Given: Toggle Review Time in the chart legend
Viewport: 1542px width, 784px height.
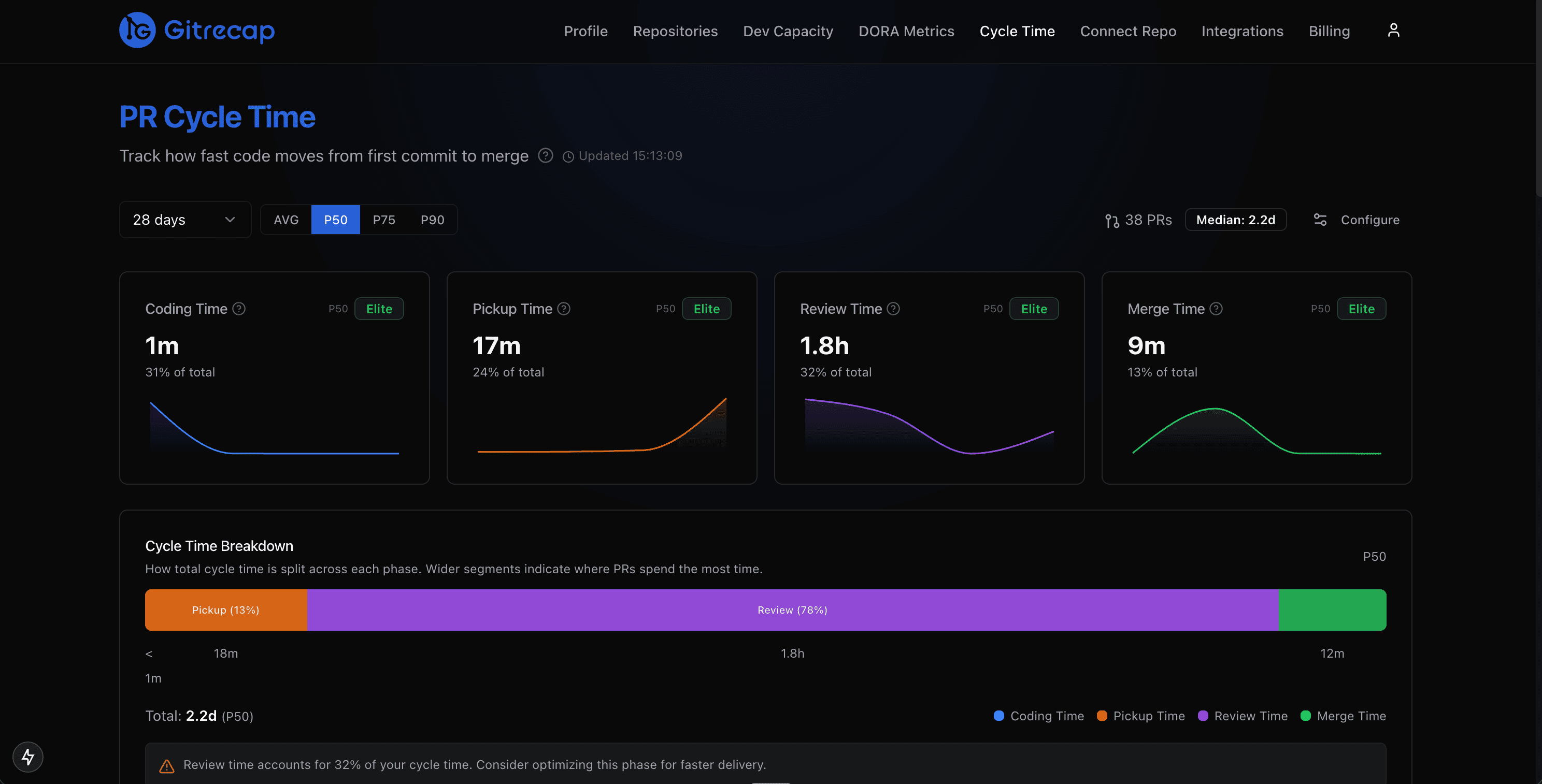Looking at the screenshot, I should coord(1243,716).
